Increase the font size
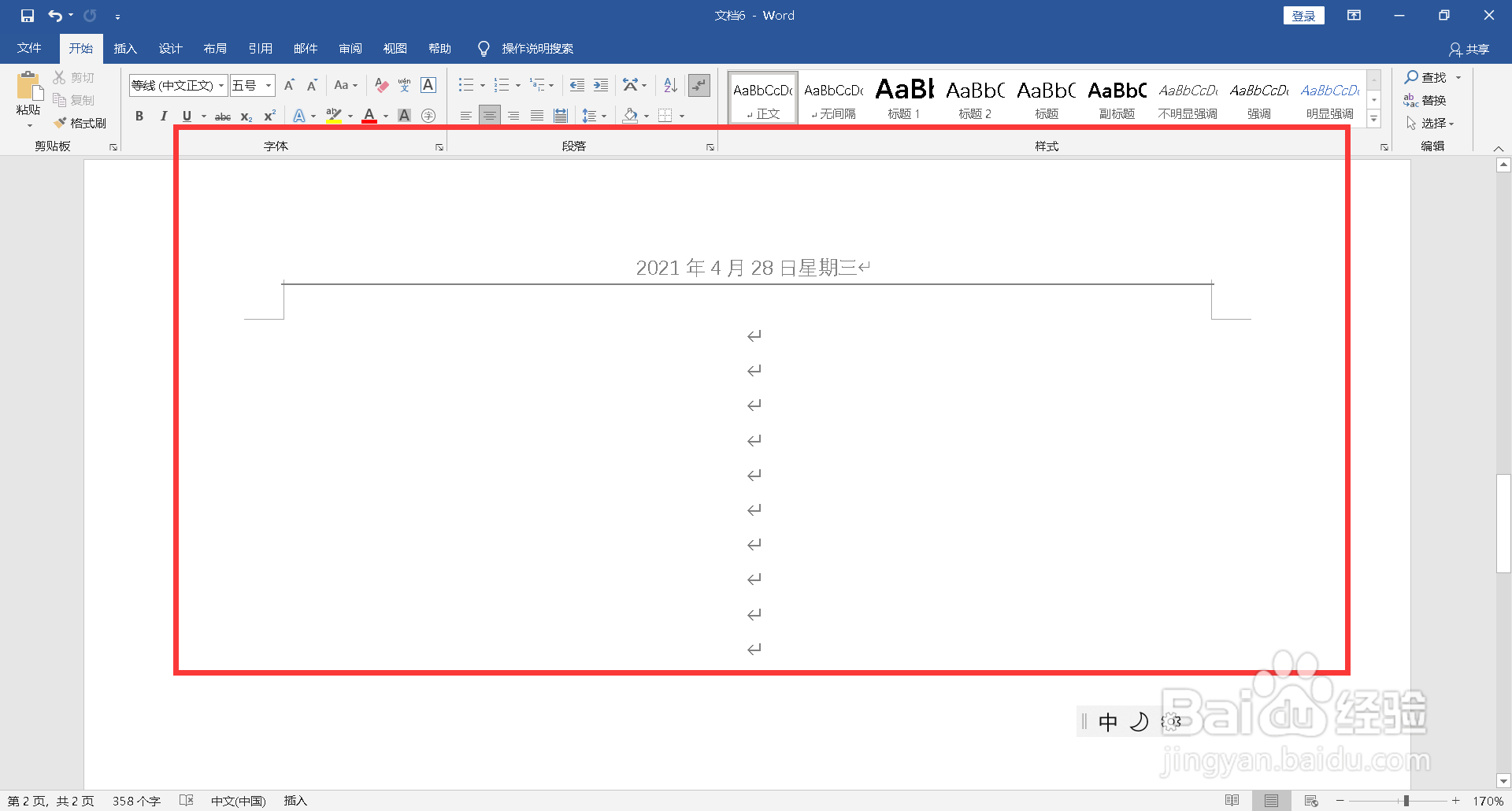This screenshot has height=811, width=1512. coord(289,85)
